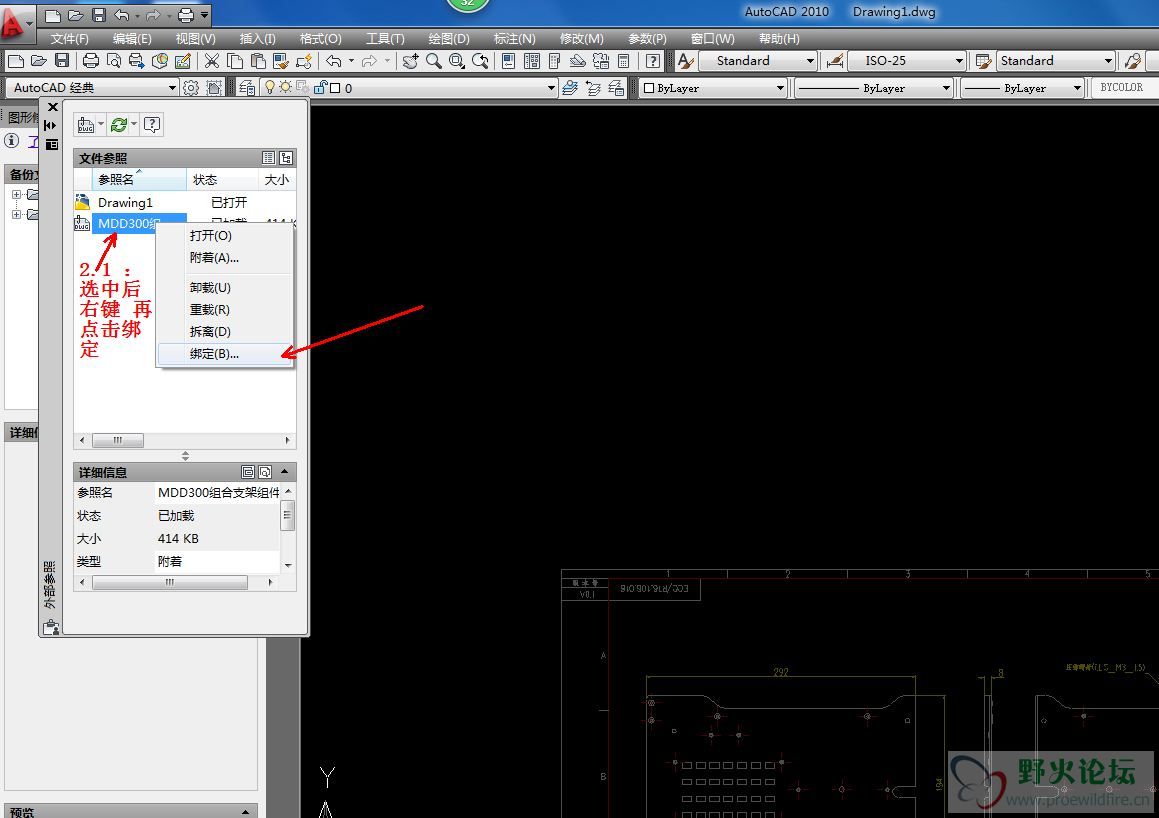Click the Make Object's Layer Current icon

tap(569, 88)
